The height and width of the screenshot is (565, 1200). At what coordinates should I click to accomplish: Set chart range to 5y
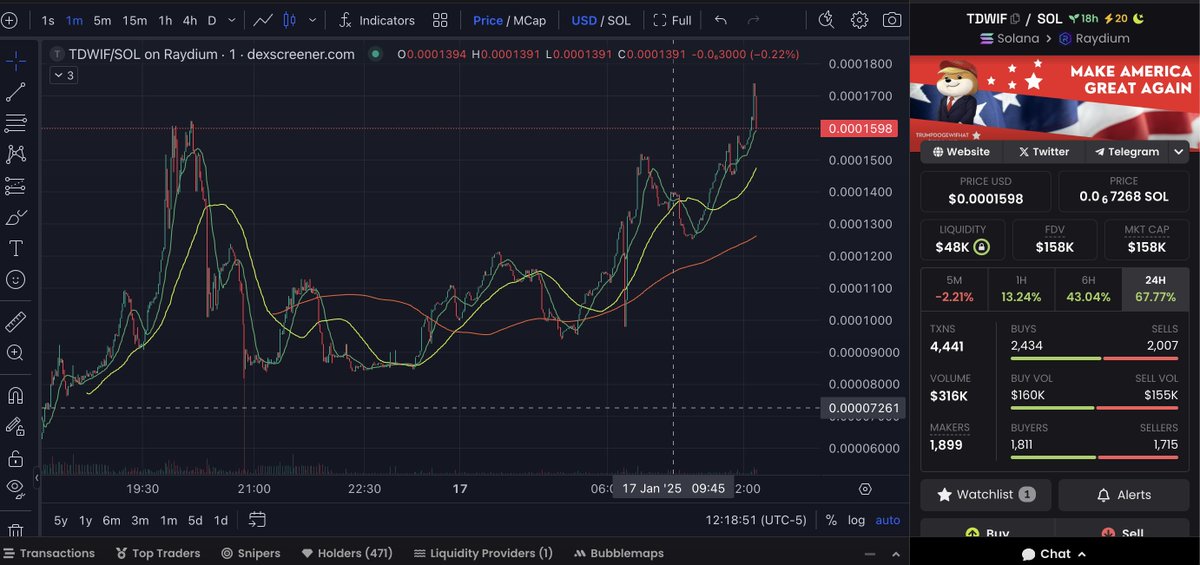[61, 520]
